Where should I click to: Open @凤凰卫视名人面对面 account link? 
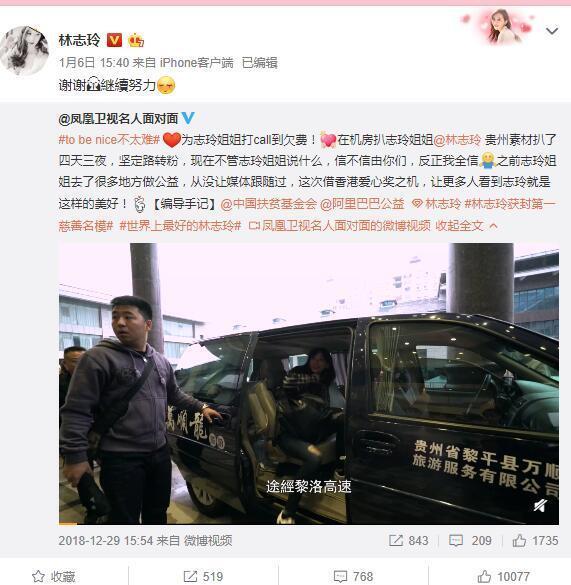click(118, 119)
